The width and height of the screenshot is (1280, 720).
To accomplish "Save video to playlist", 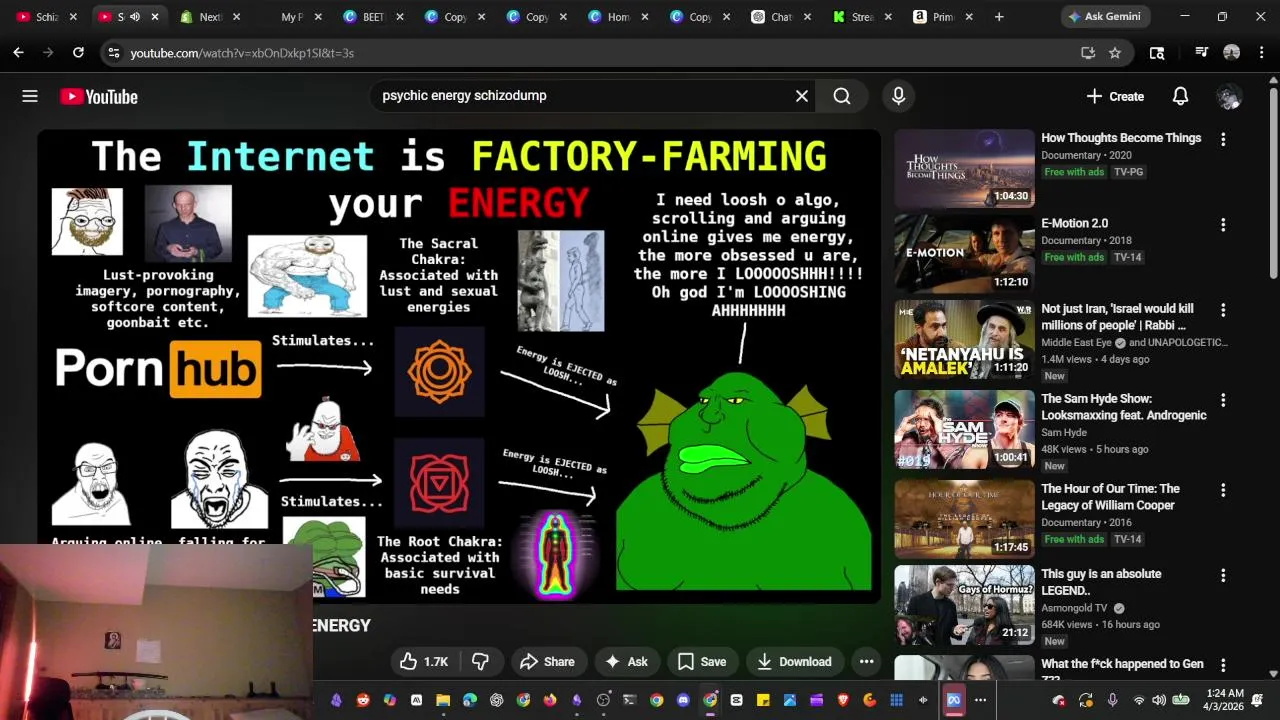I will (701, 662).
